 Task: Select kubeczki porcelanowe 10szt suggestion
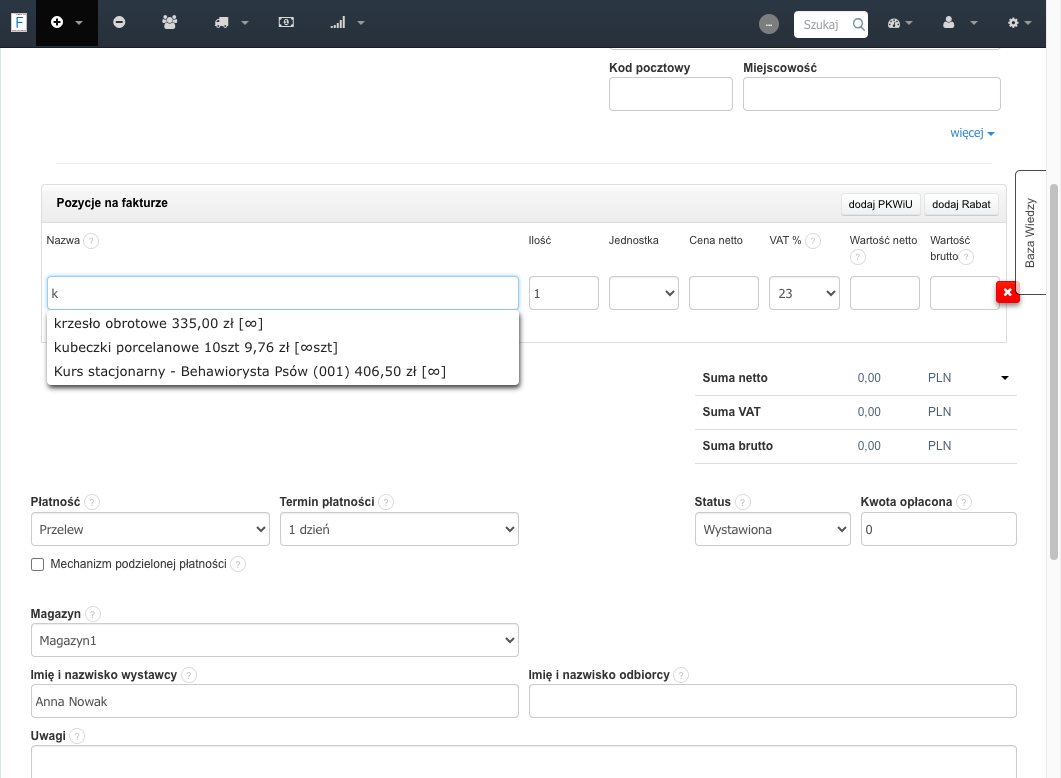click(x=283, y=347)
